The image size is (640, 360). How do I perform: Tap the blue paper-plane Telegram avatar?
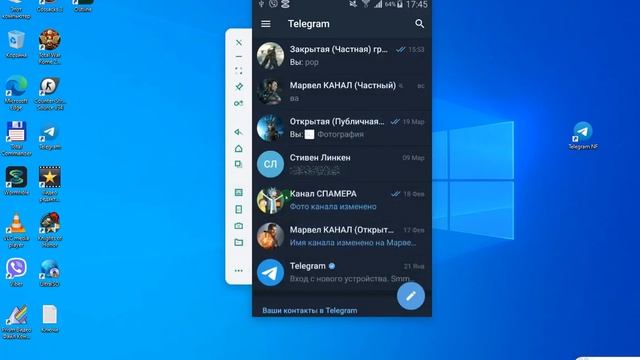pos(270,272)
